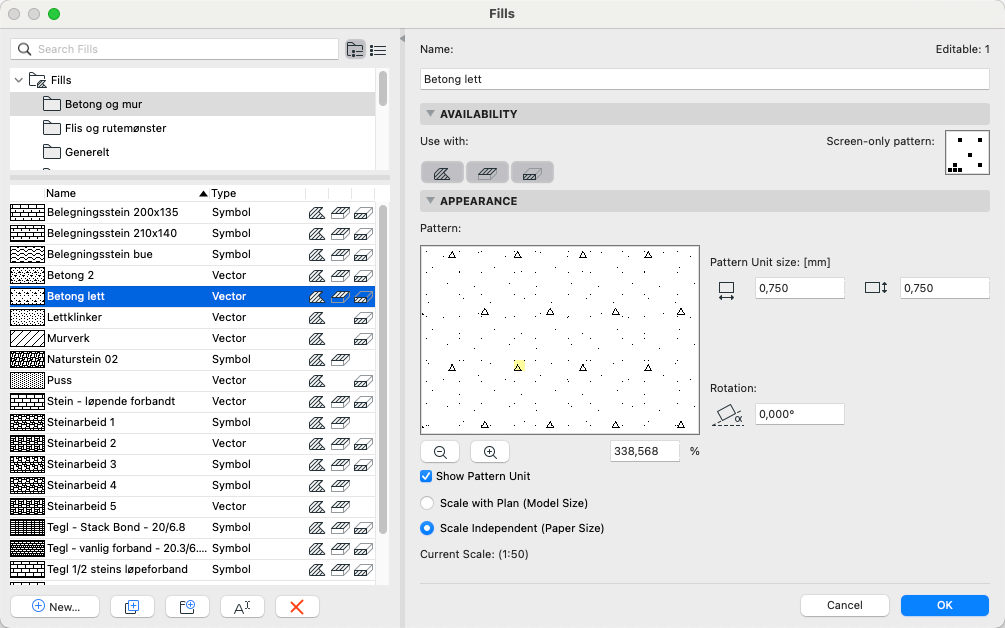The height and width of the screenshot is (628, 1005).
Task: Collapse the AVAILABILITY section
Action: coord(430,114)
